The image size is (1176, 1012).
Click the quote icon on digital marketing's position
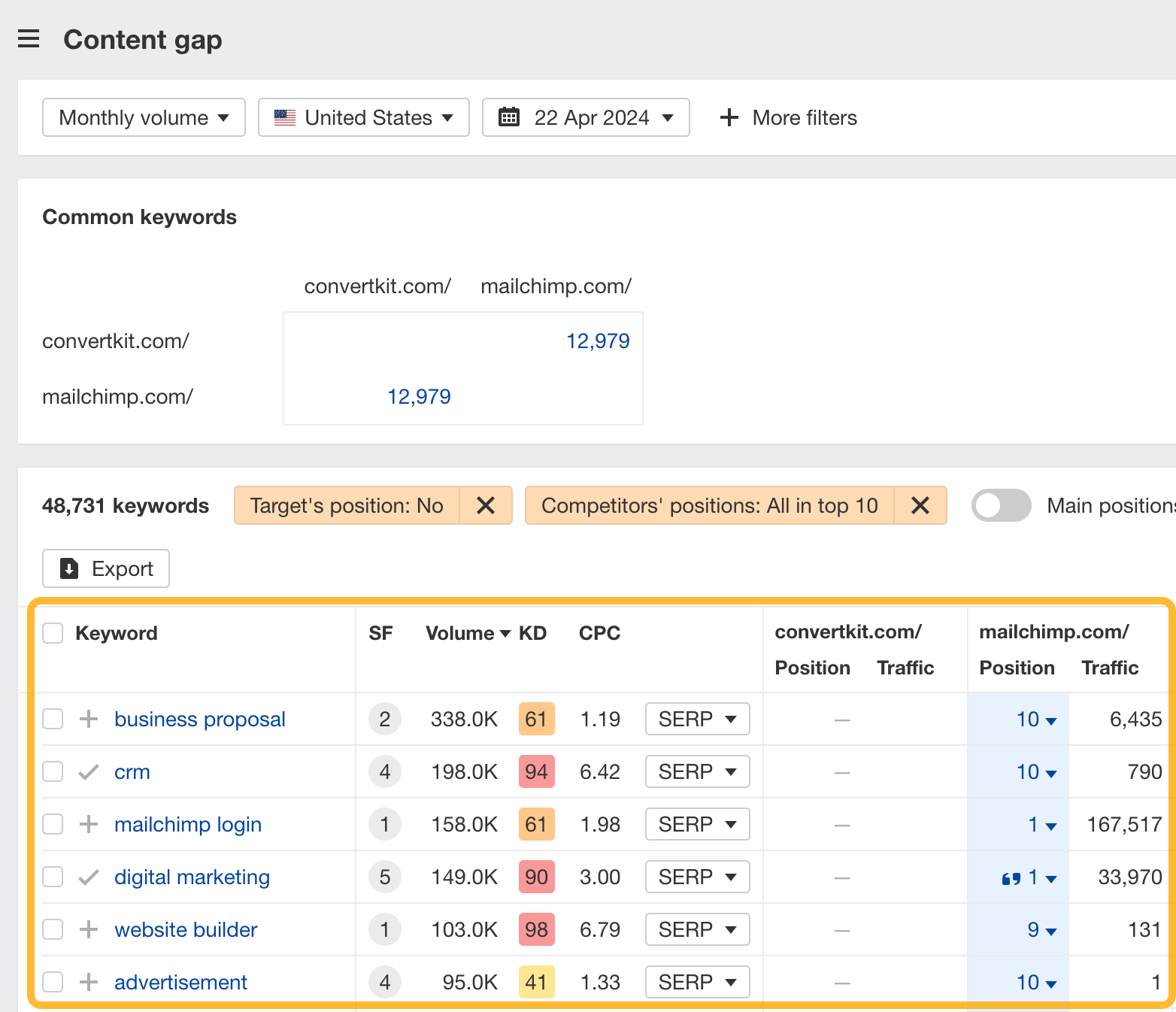[x=1011, y=877]
